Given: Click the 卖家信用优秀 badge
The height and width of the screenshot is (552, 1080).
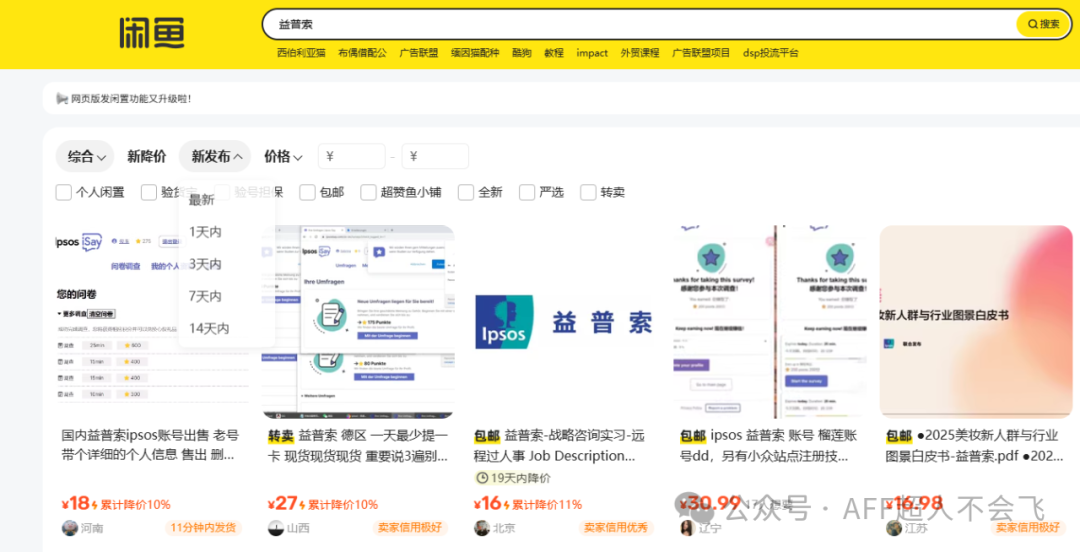Looking at the screenshot, I should click(616, 528).
